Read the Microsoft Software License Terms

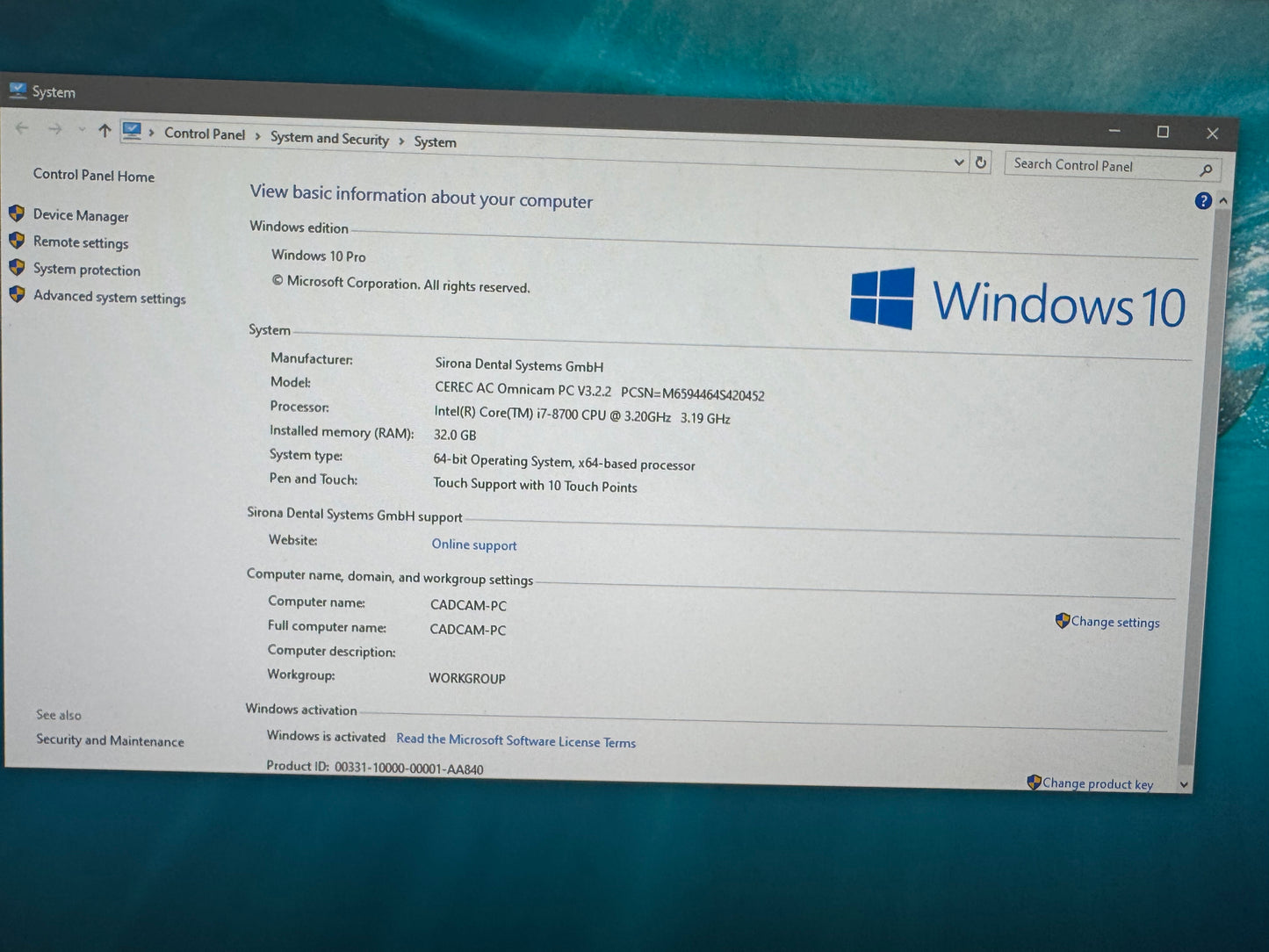pyautogui.click(x=516, y=740)
